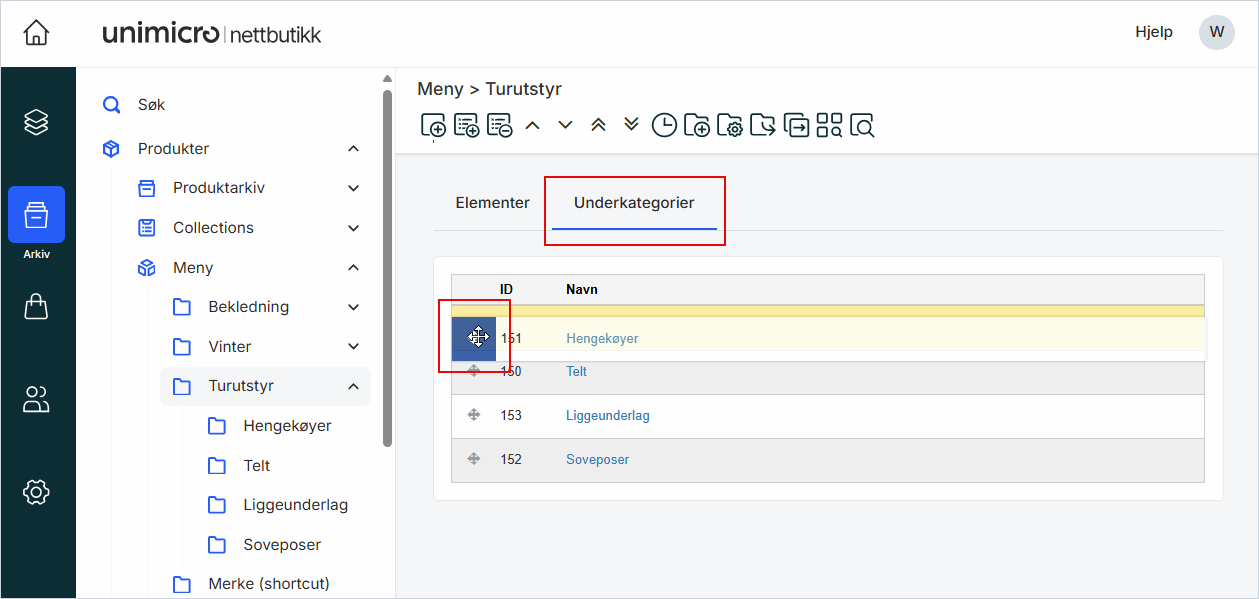Viewport: 1259px width, 599px height.
Task: Click the list-with-plus add items icon
Action: [x=467, y=125]
